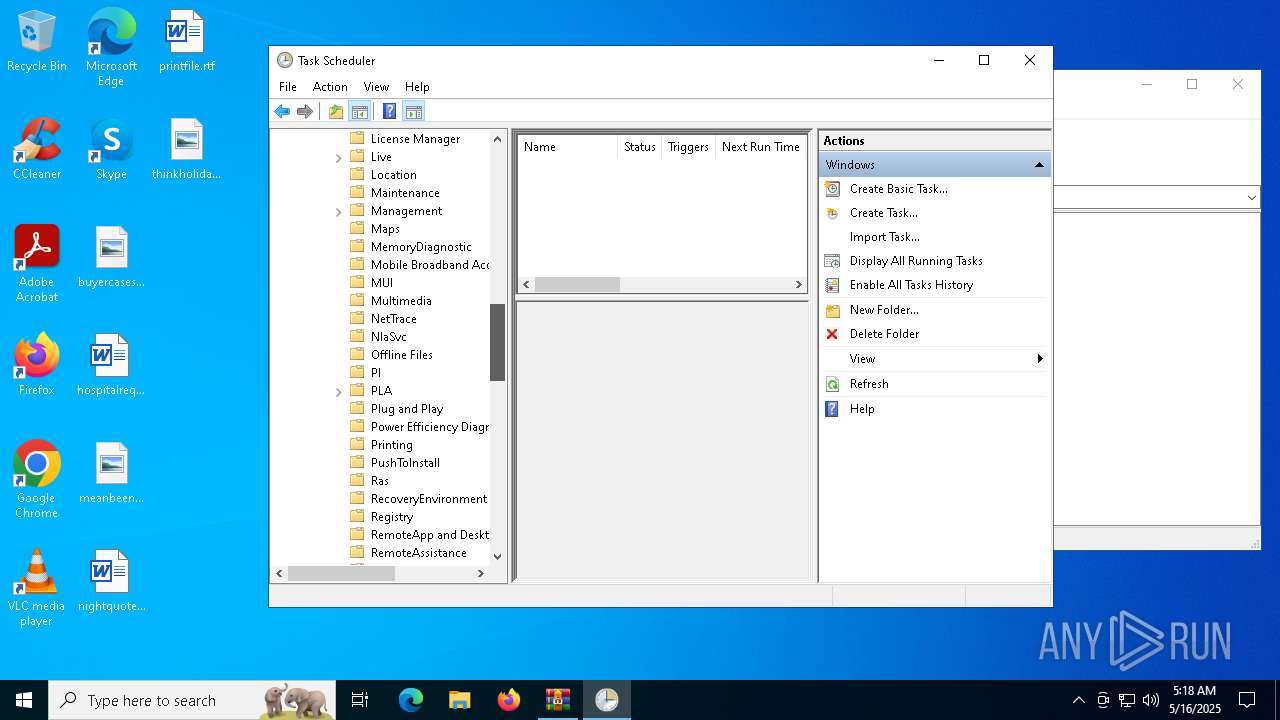1280x720 pixels.
Task: Select the Registry folder
Action: (x=391, y=517)
